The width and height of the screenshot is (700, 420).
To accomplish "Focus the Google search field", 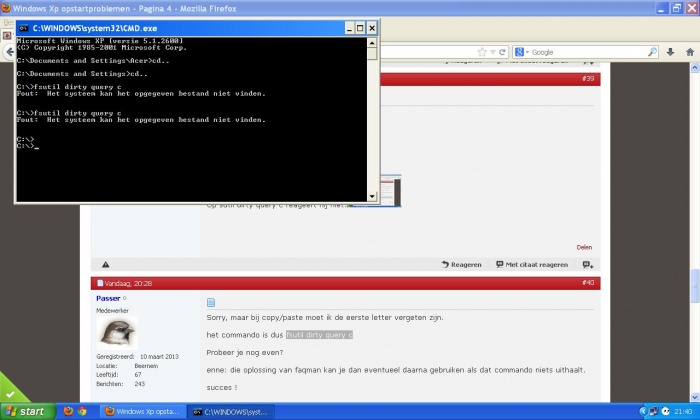I will tap(588, 52).
